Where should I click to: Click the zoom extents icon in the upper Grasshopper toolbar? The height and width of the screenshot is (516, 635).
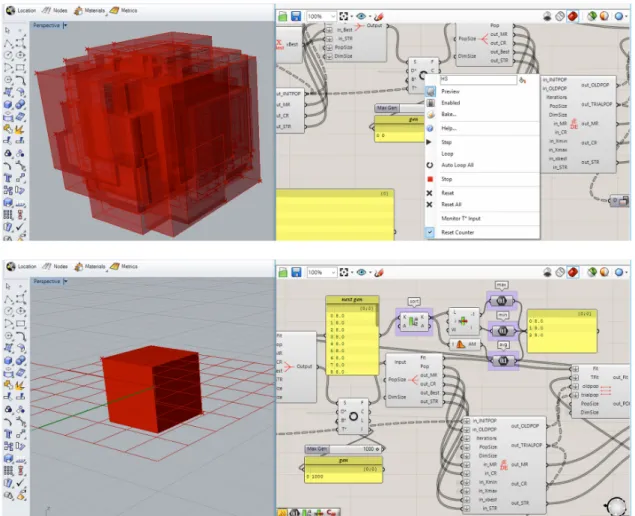coord(343,16)
